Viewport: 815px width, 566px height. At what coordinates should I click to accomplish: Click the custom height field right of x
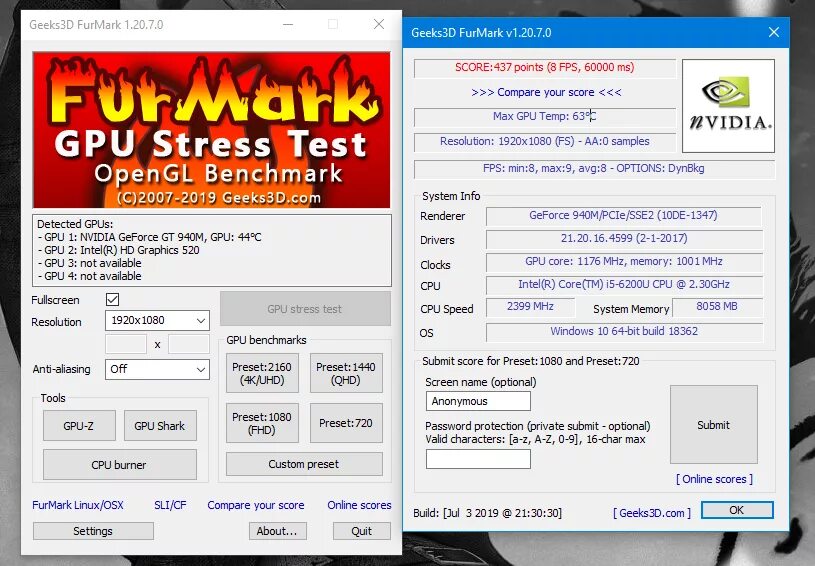(x=189, y=344)
